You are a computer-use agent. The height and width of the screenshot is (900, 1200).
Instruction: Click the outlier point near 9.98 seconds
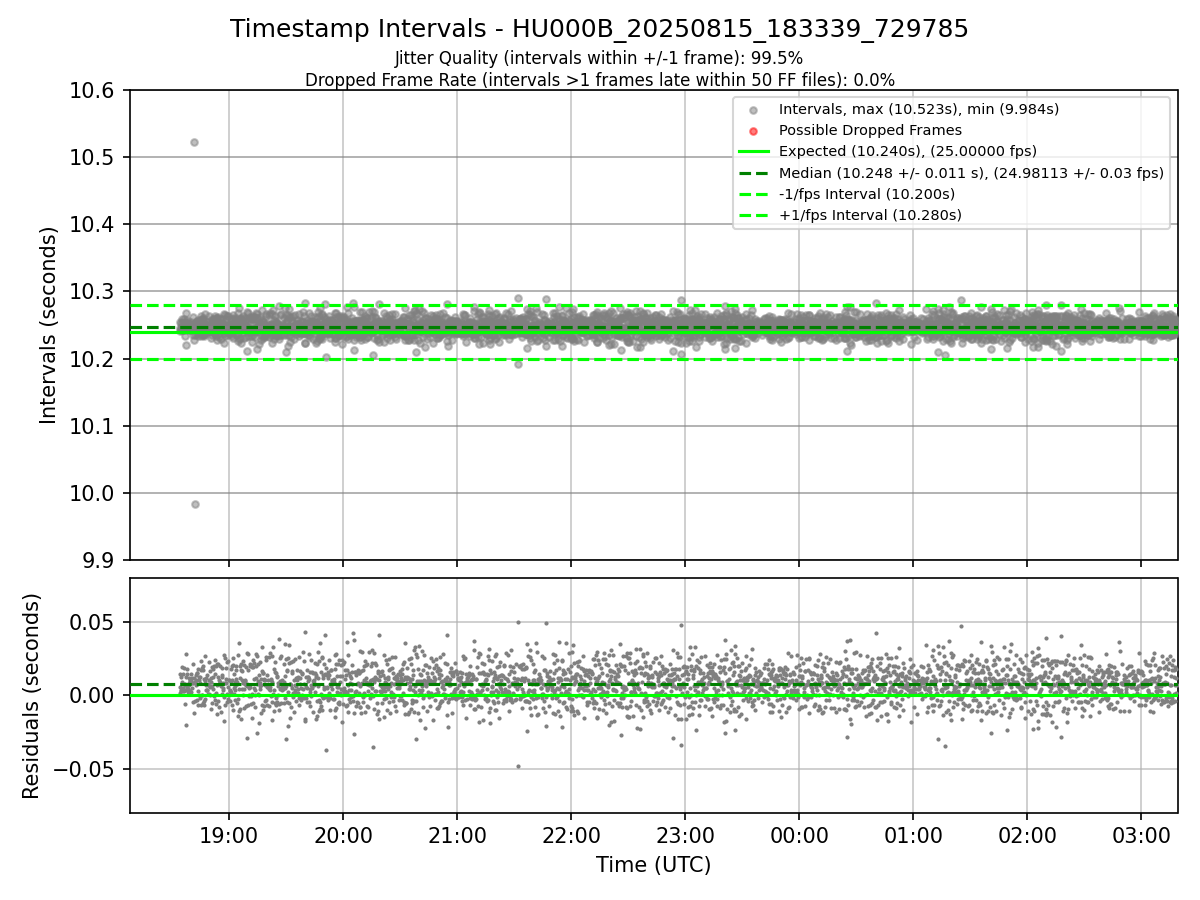[x=195, y=504]
